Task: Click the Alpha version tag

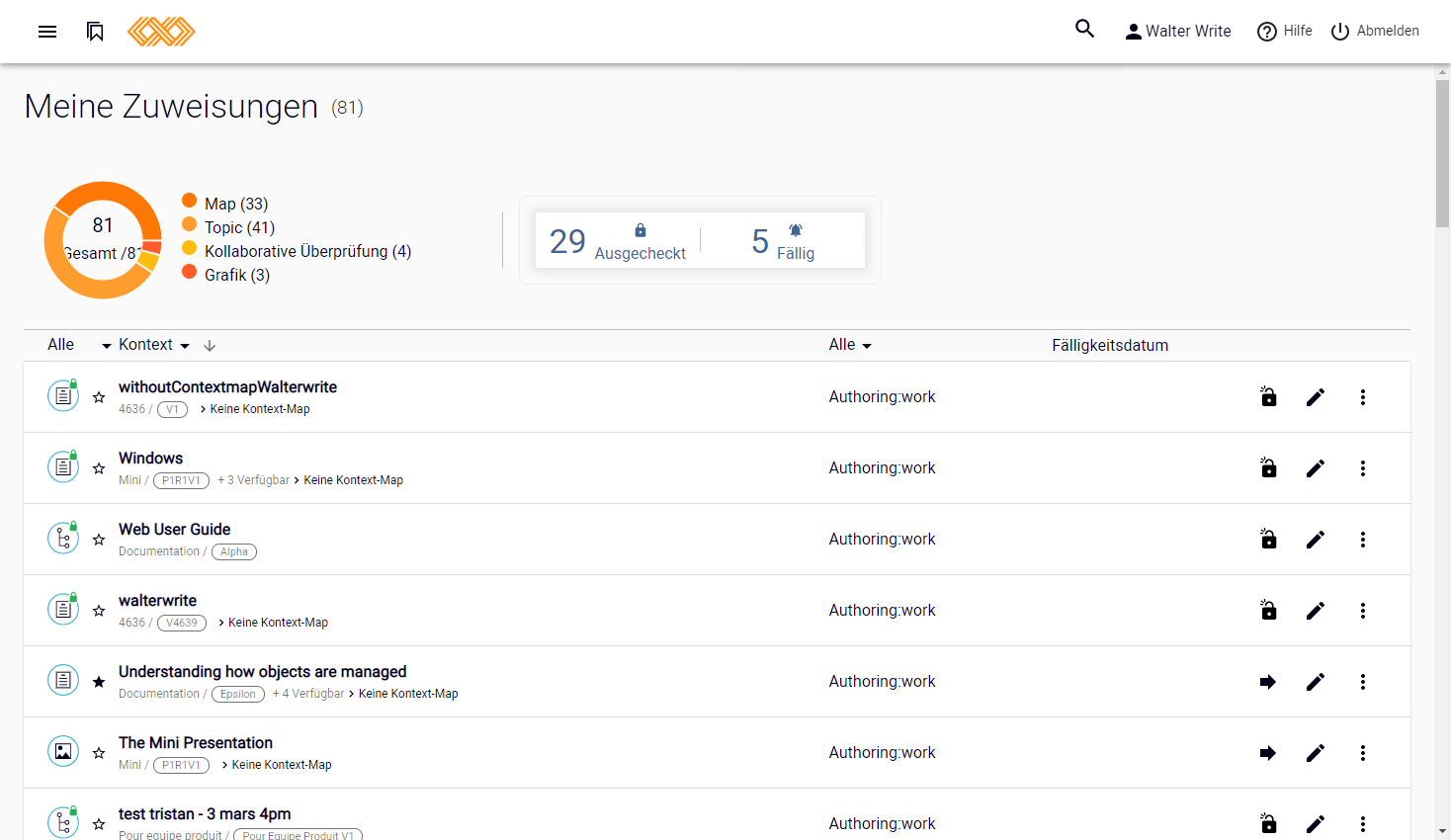Action: pyautogui.click(x=234, y=551)
